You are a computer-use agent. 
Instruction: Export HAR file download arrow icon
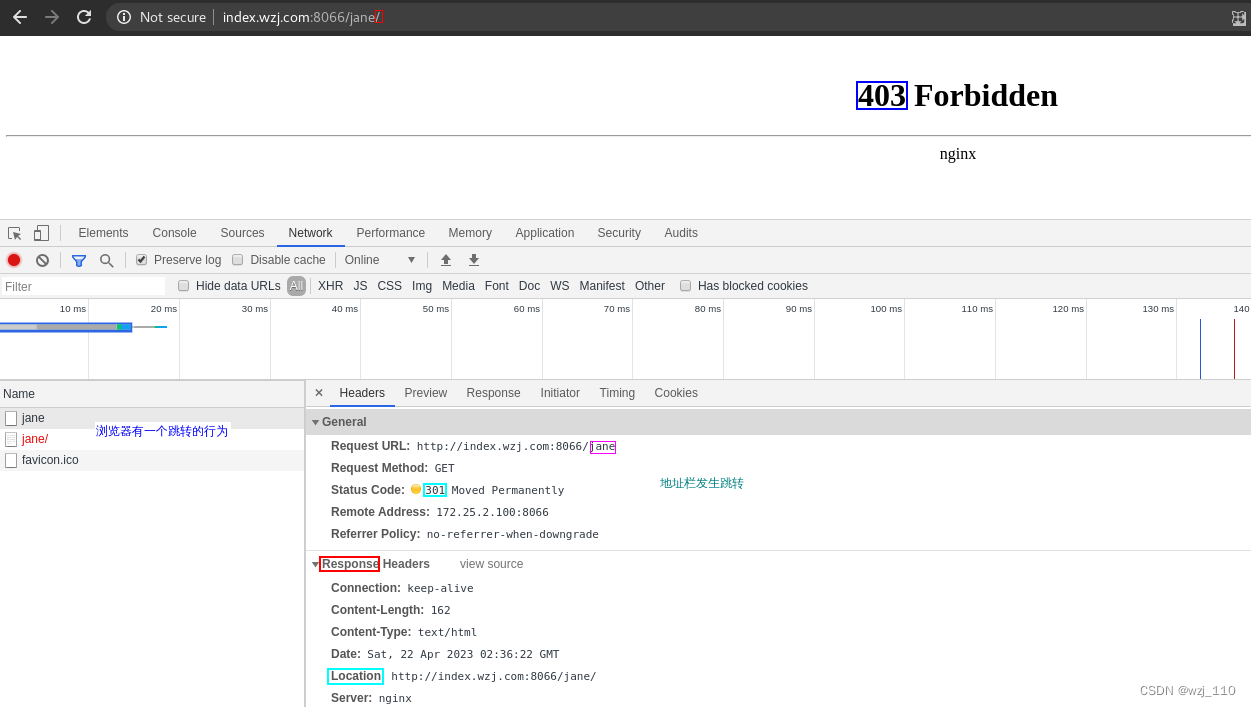click(x=474, y=260)
